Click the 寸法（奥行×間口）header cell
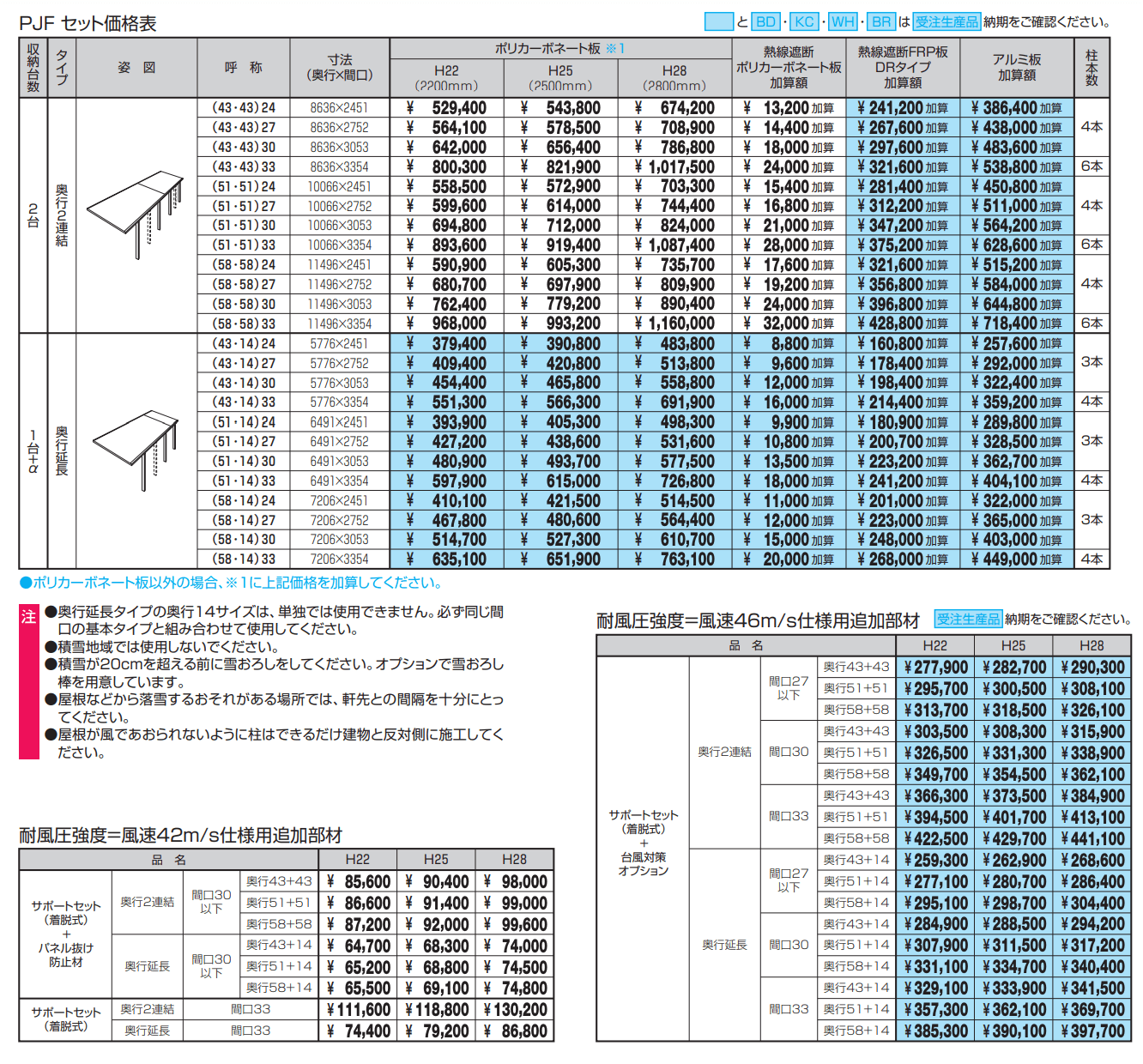Screen dimensions: 1143x1064 tap(341, 69)
